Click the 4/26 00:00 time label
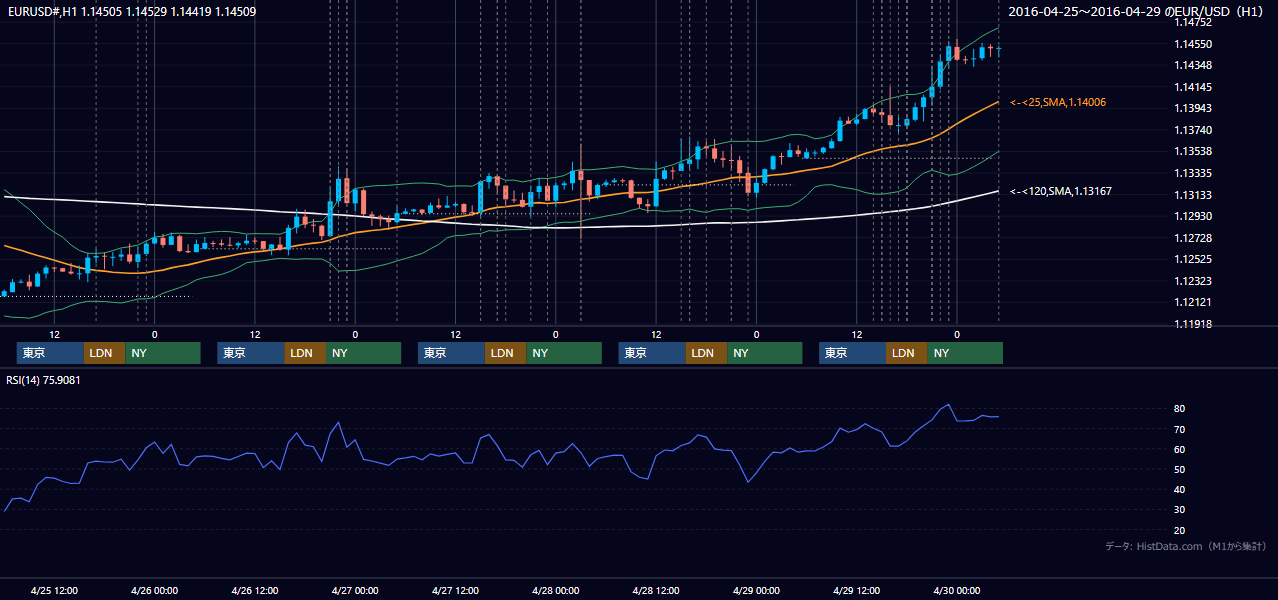 154,590
